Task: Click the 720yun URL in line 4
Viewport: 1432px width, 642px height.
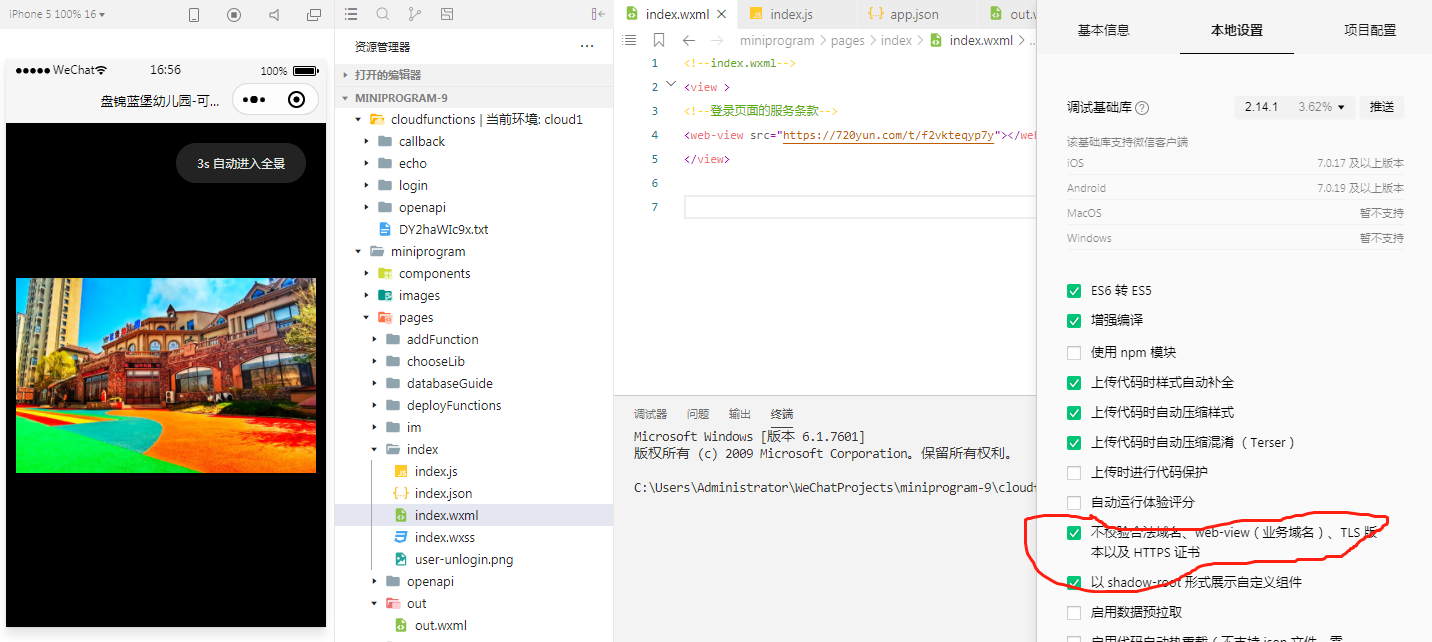Action: (889, 135)
